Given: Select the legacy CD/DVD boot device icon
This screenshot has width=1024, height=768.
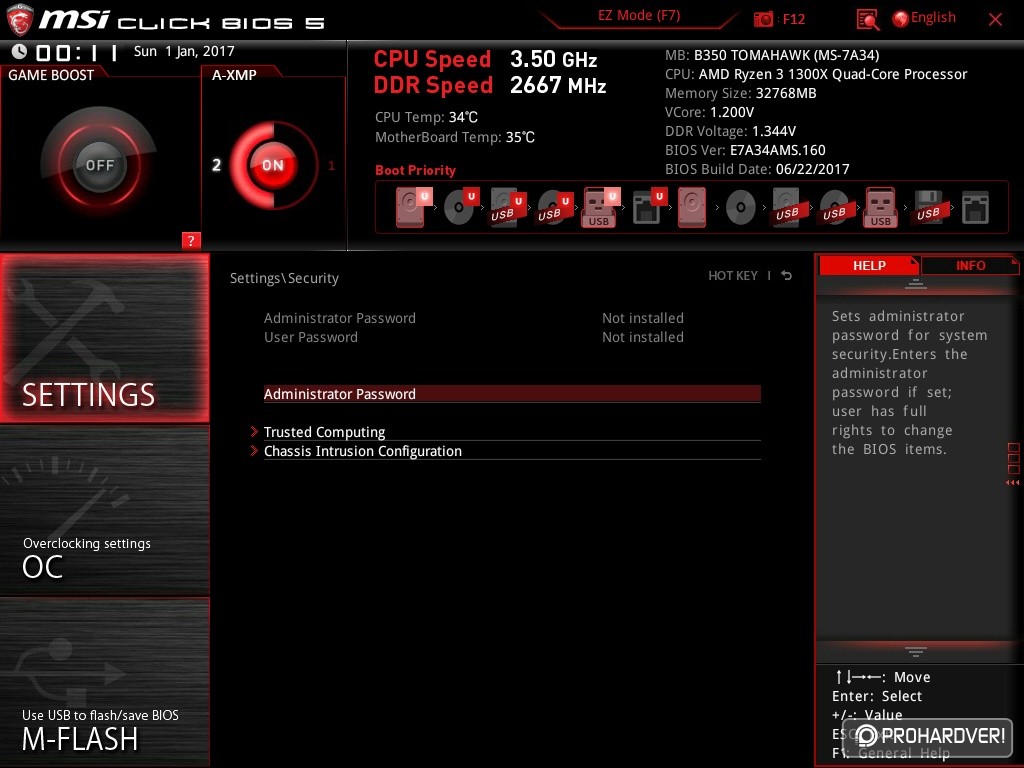Looking at the screenshot, I should click(740, 208).
